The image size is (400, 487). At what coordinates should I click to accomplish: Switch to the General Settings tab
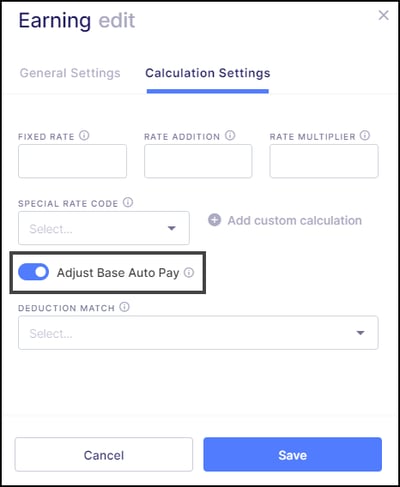click(70, 73)
